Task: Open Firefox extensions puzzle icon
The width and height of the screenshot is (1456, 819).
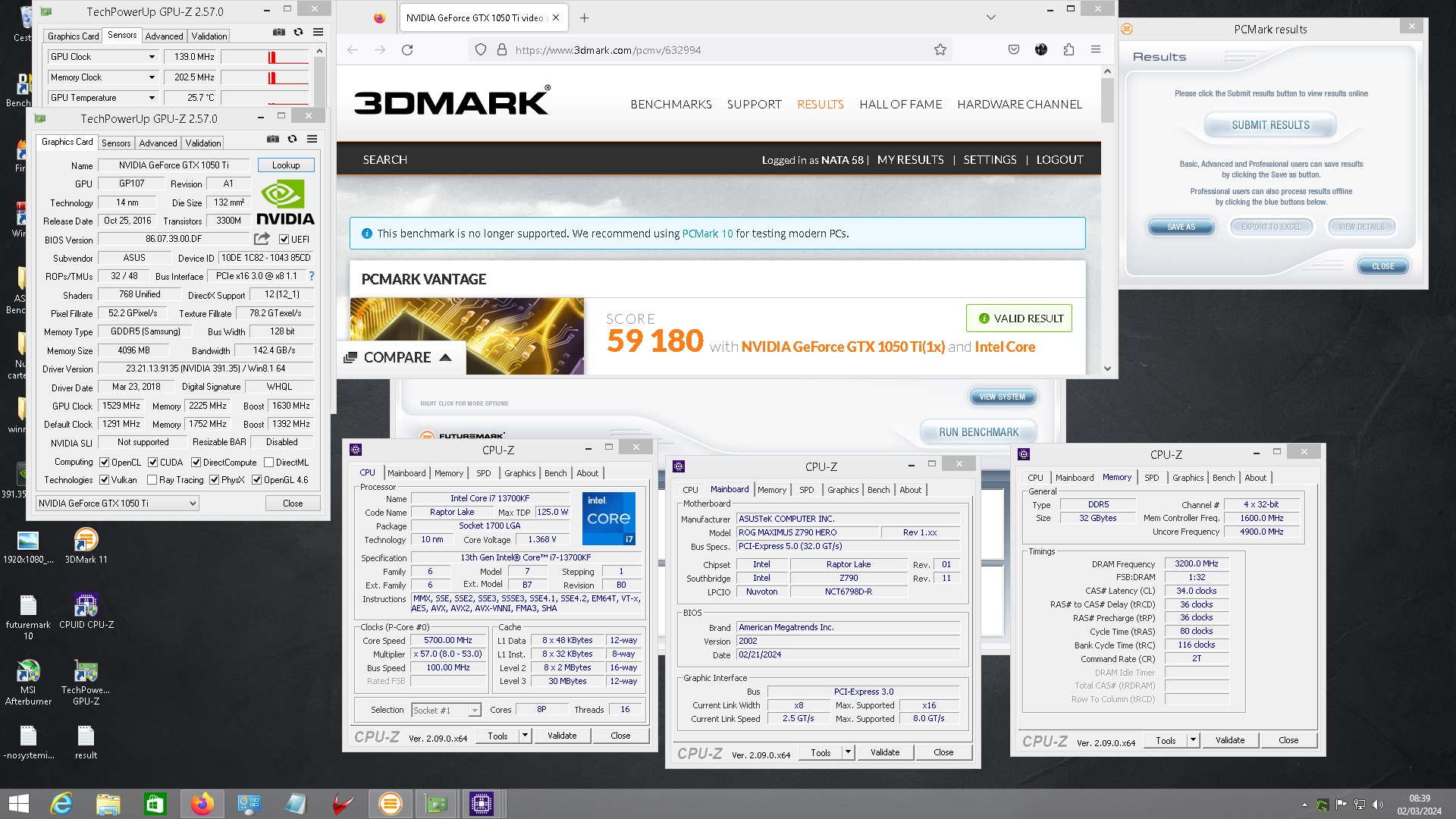Action: tap(1068, 50)
